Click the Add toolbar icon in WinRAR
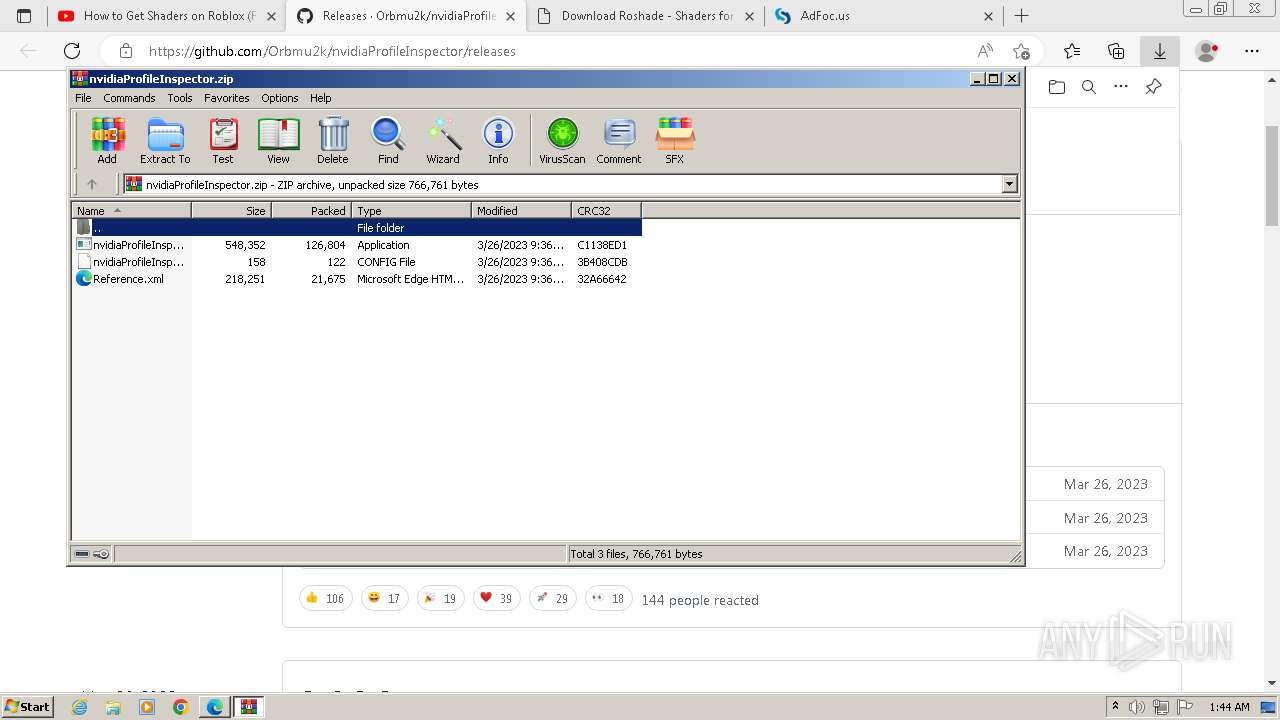Screen dimensions: 1280x720 click(x=107, y=141)
